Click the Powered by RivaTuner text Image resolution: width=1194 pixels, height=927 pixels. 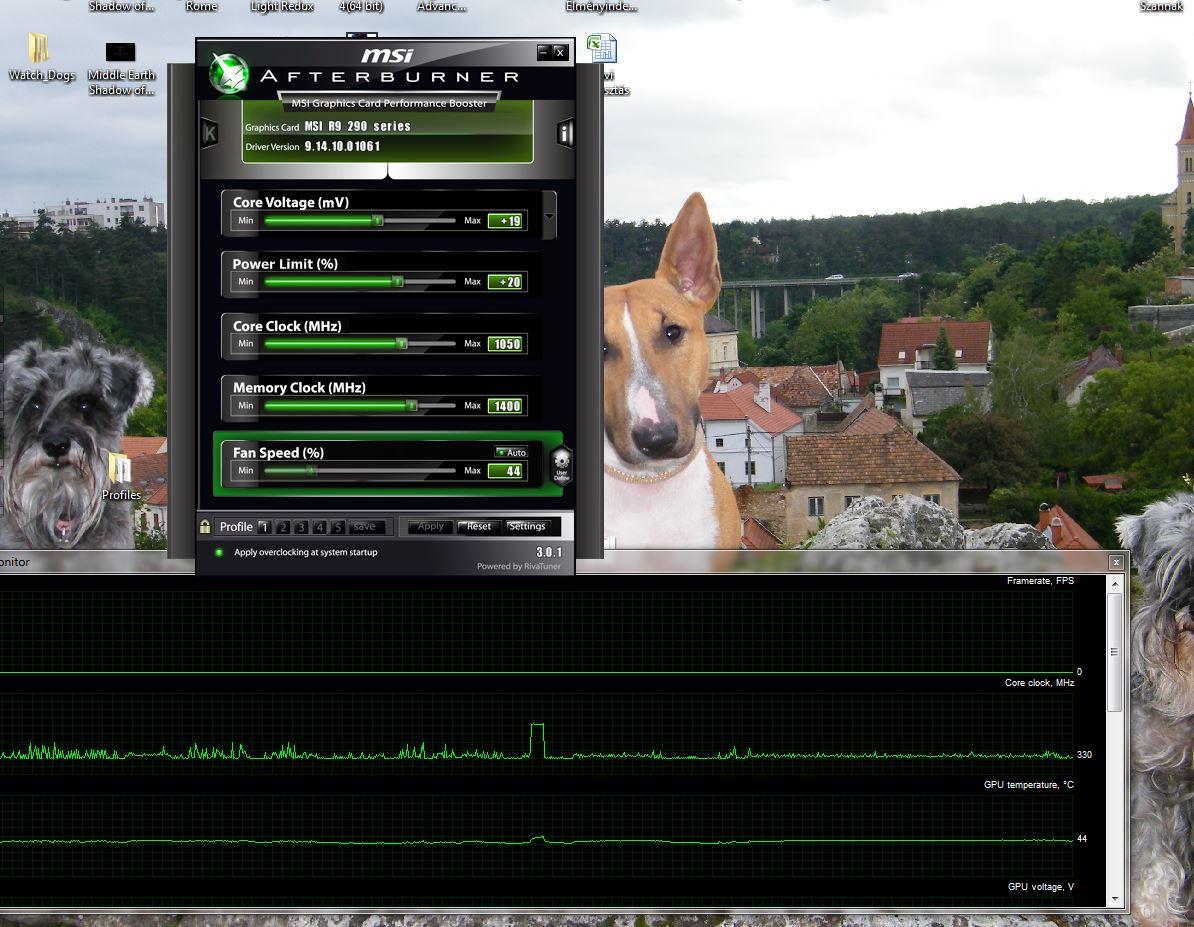tap(519, 566)
